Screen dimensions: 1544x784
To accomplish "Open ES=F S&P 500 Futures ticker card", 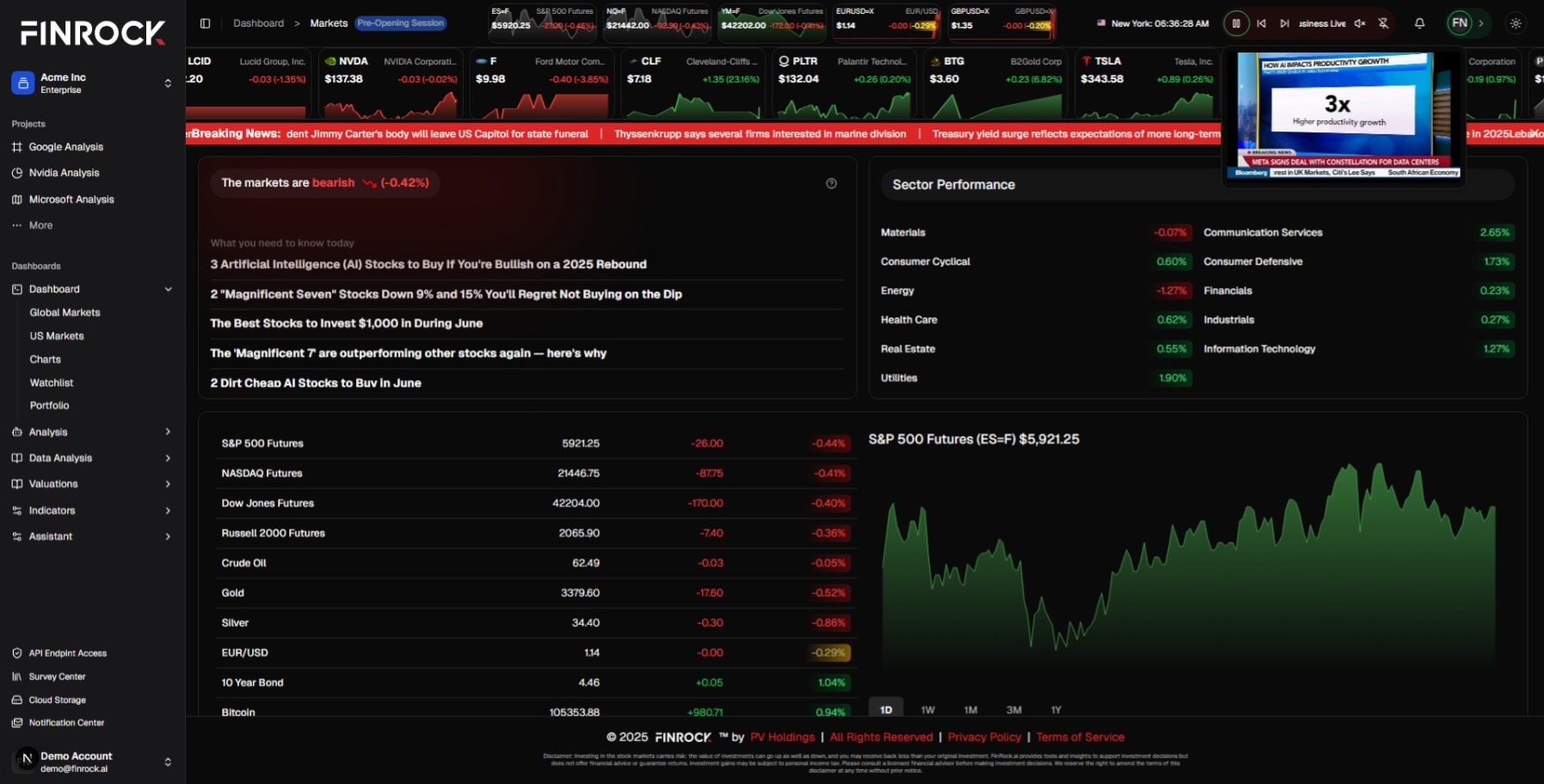I will (x=542, y=22).
